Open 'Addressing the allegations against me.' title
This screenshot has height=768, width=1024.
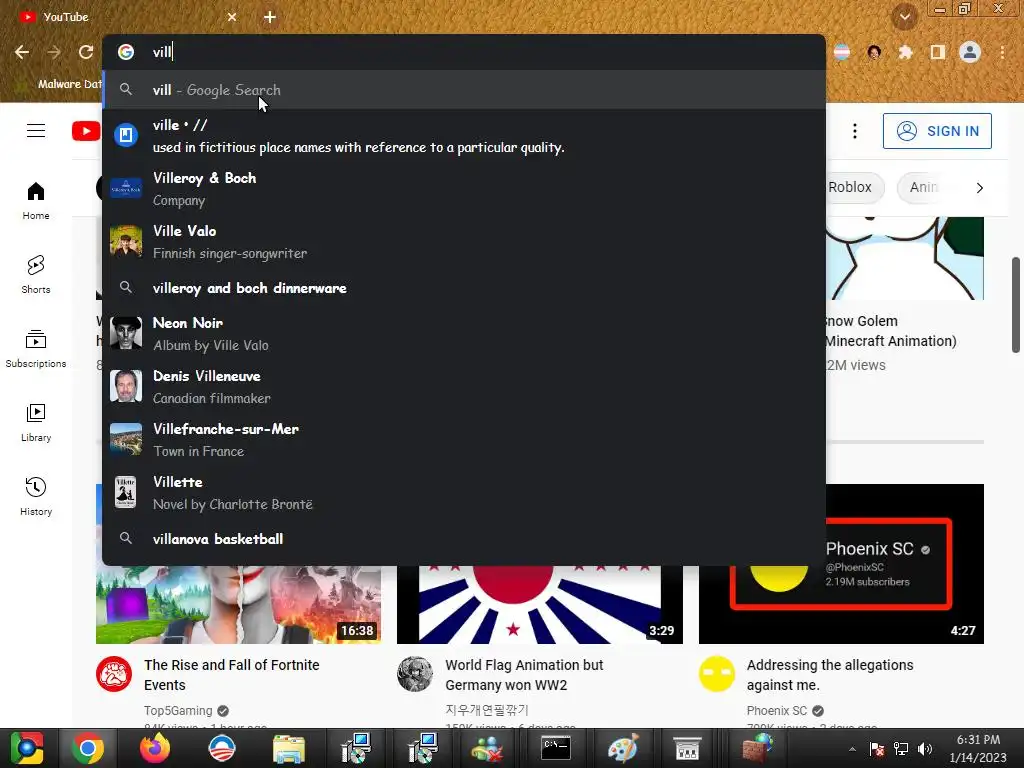pos(829,675)
